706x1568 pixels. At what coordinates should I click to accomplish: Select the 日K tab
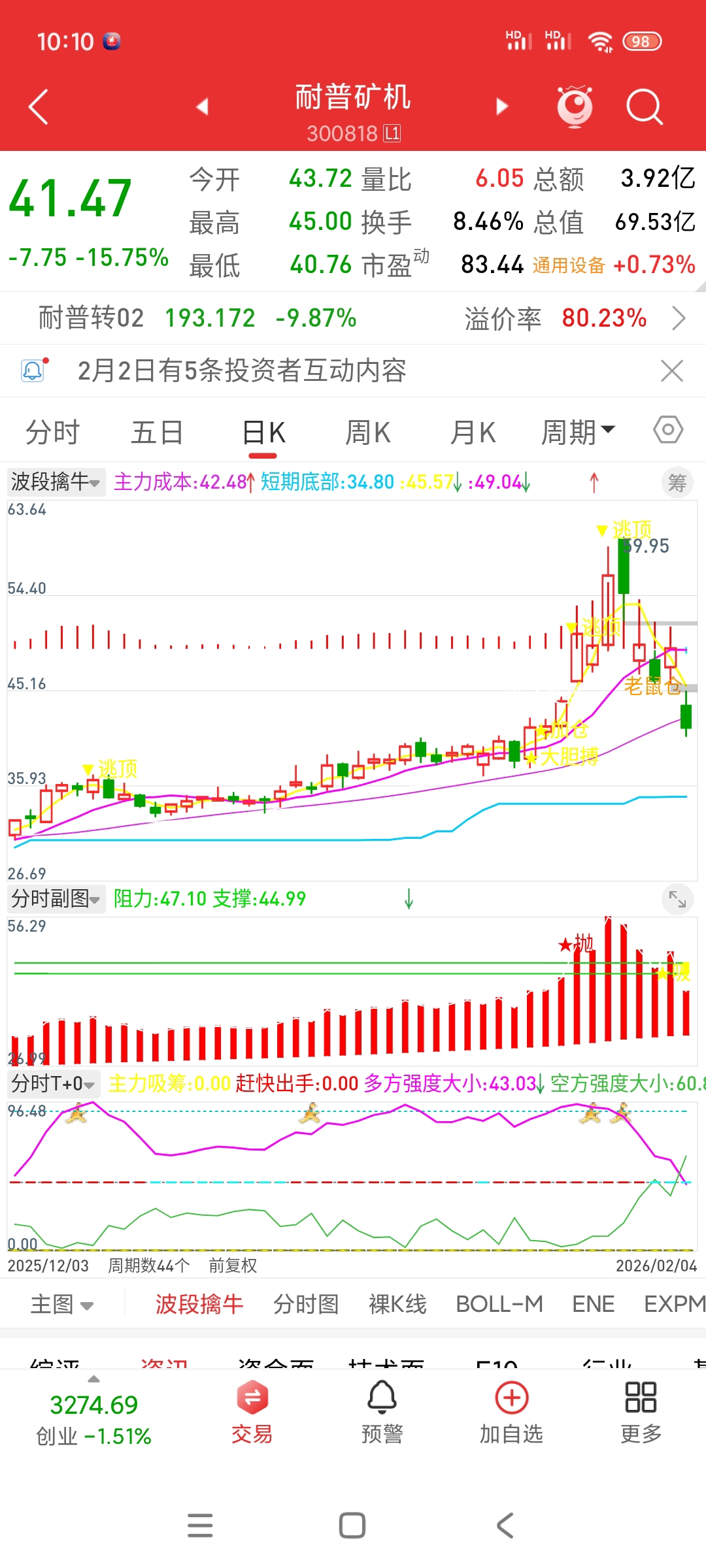tap(264, 433)
